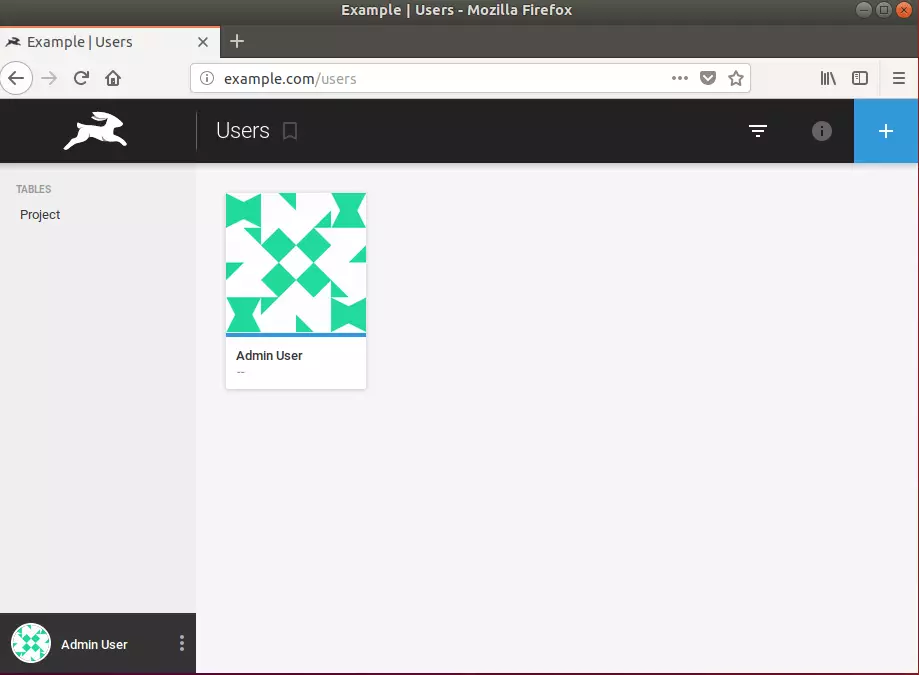Open the Admin User card avatar
This screenshot has height=675, width=919.
[296, 262]
